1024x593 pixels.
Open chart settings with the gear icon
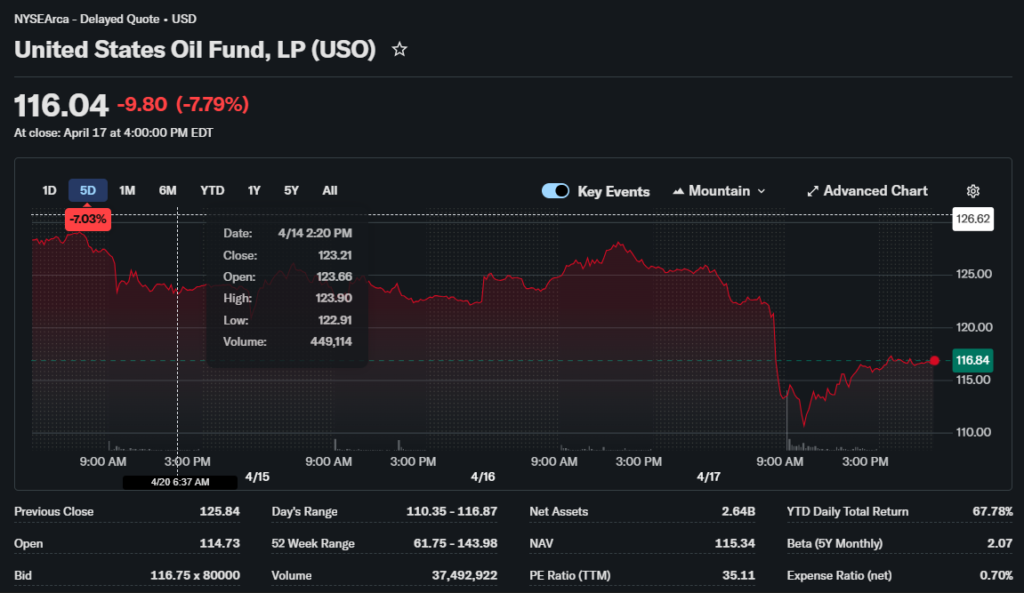[973, 191]
